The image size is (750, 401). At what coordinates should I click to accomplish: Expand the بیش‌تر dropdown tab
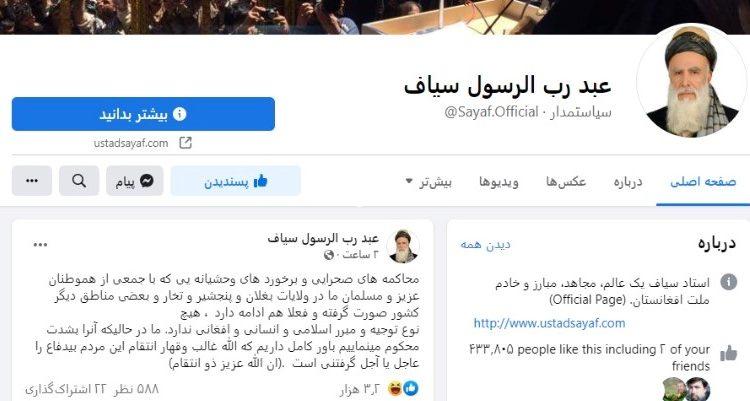point(429,182)
